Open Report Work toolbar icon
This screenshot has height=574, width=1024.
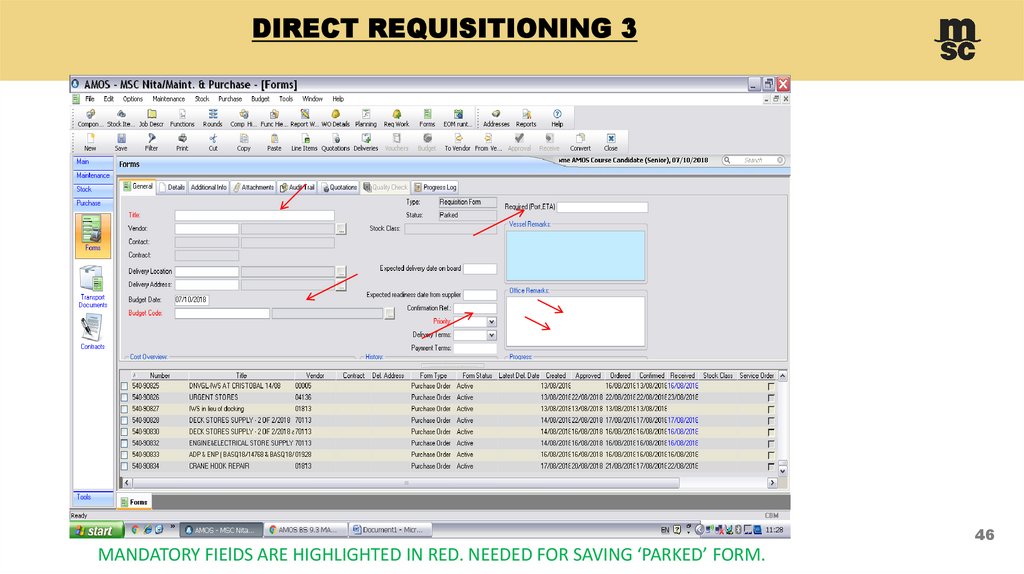pyautogui.click(x=304, y=118)
